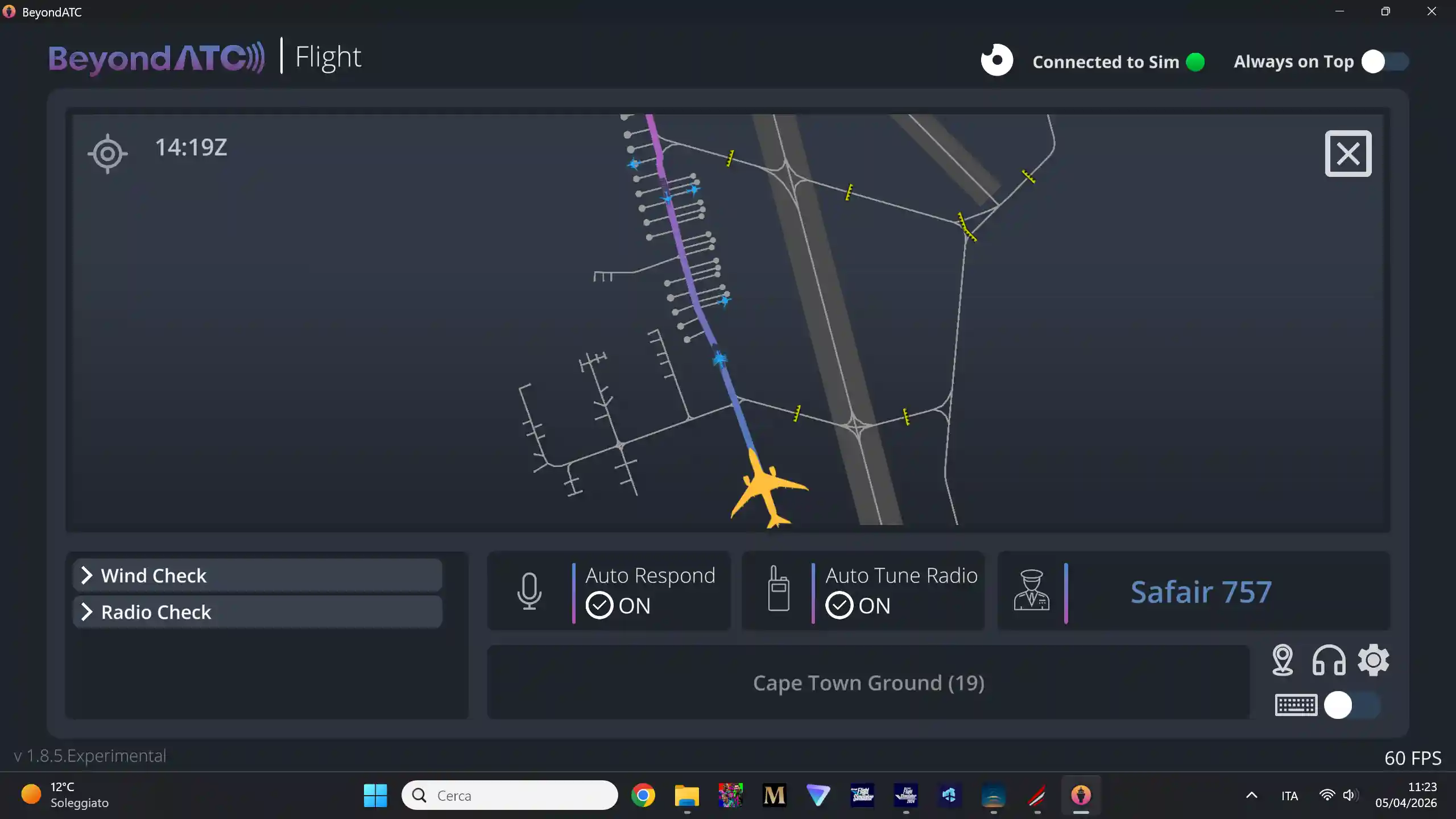Click the taskbar Cerca search field
Screen dimensions: 1456x819
(x=510, y=795)
